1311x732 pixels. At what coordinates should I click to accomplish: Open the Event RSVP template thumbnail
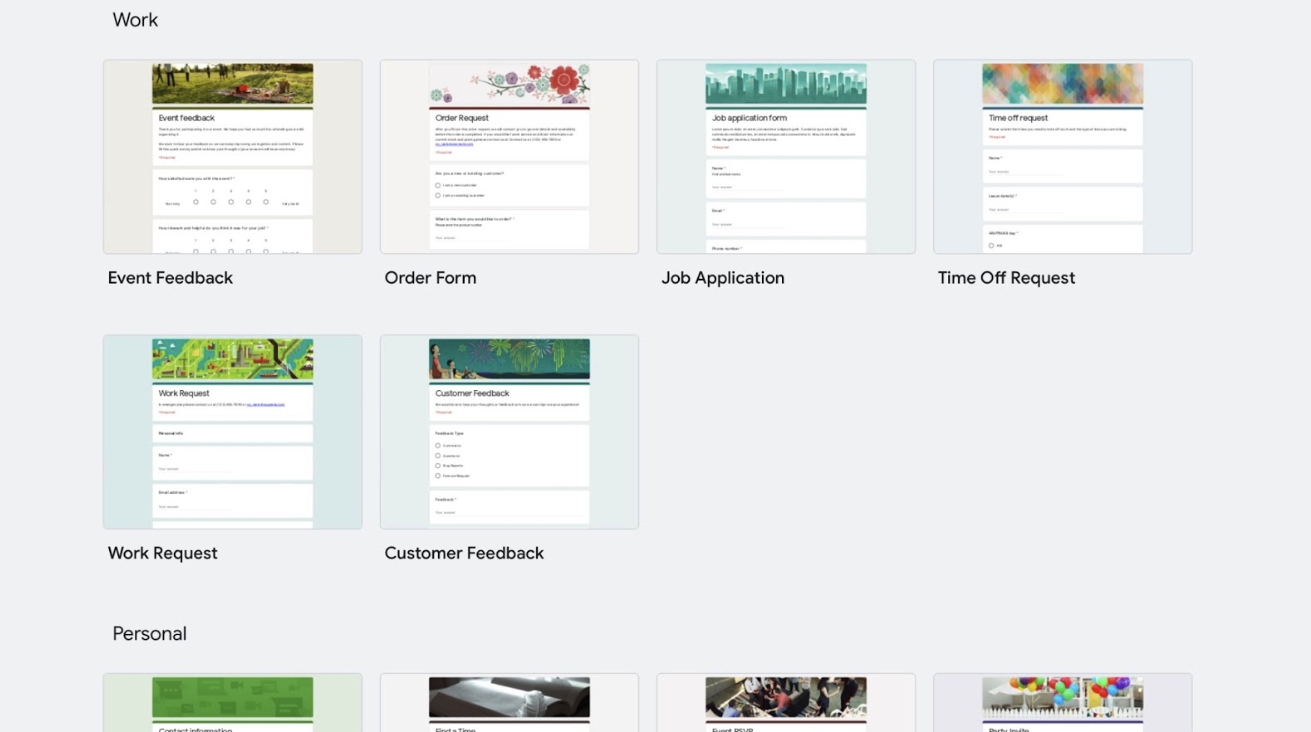(786, 703)
